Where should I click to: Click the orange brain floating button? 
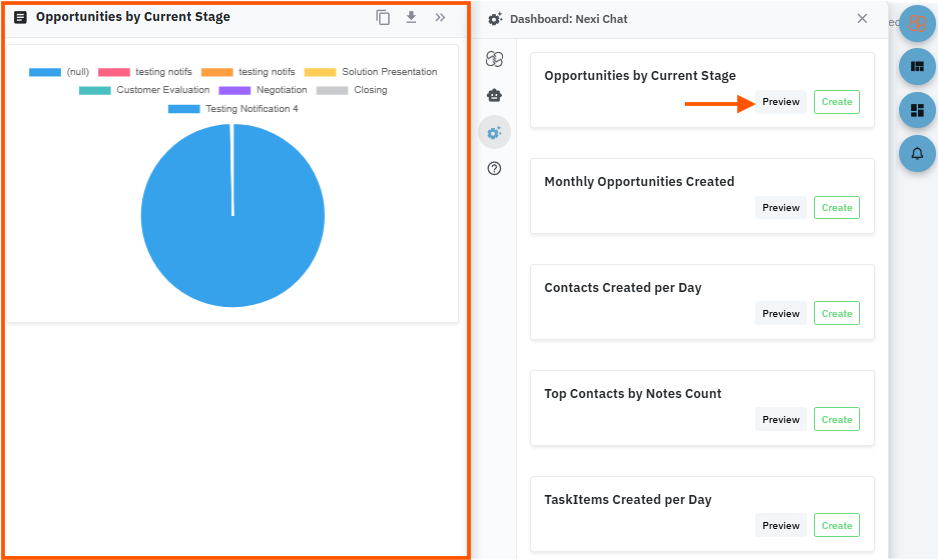click(x=917, y=23)
